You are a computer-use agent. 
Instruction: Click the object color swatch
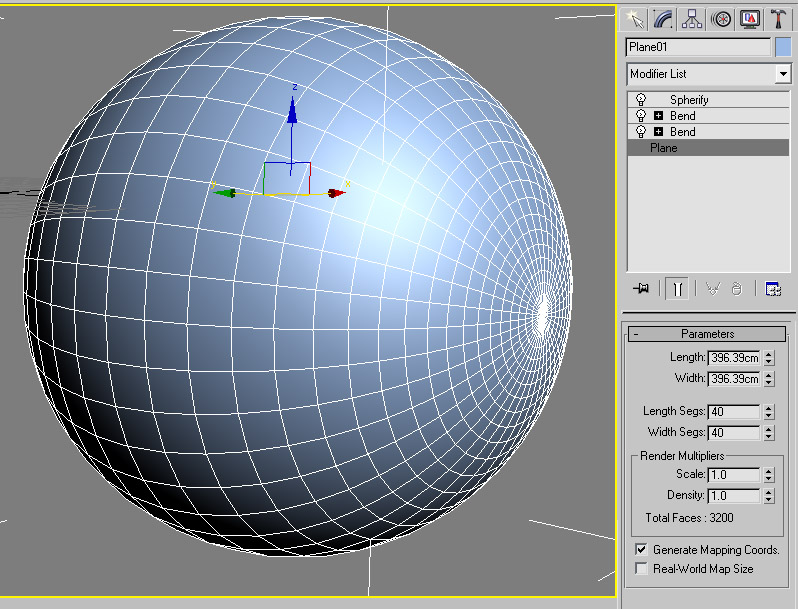point(782,47)
